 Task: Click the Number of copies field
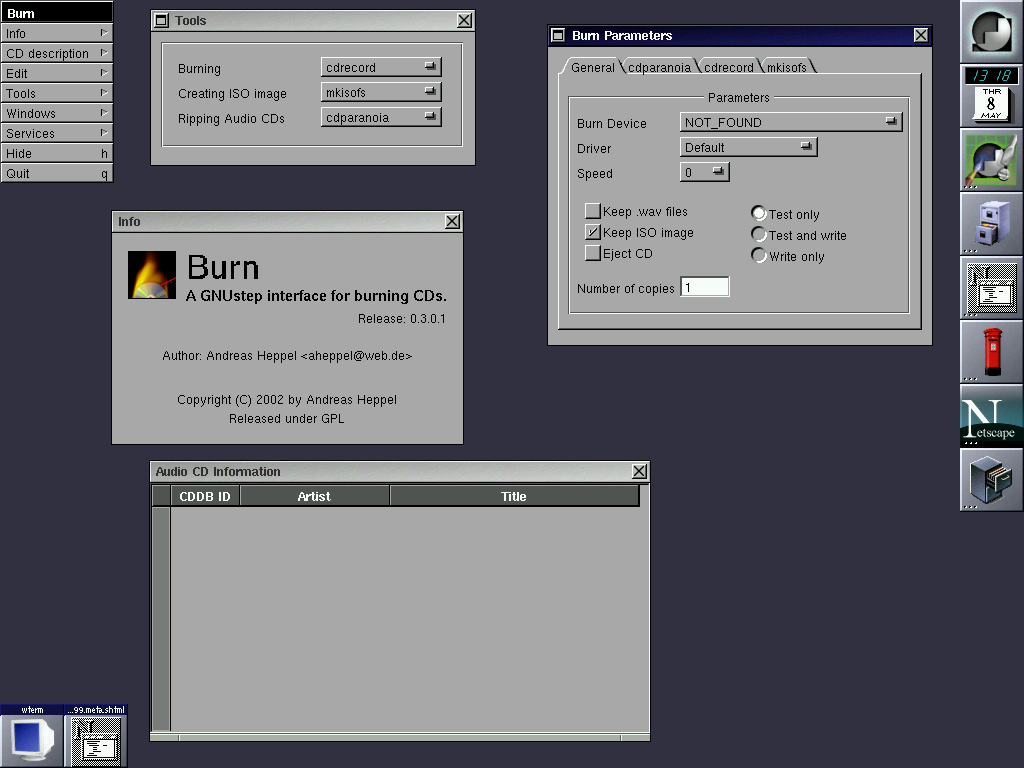click(x=705, y=288)
